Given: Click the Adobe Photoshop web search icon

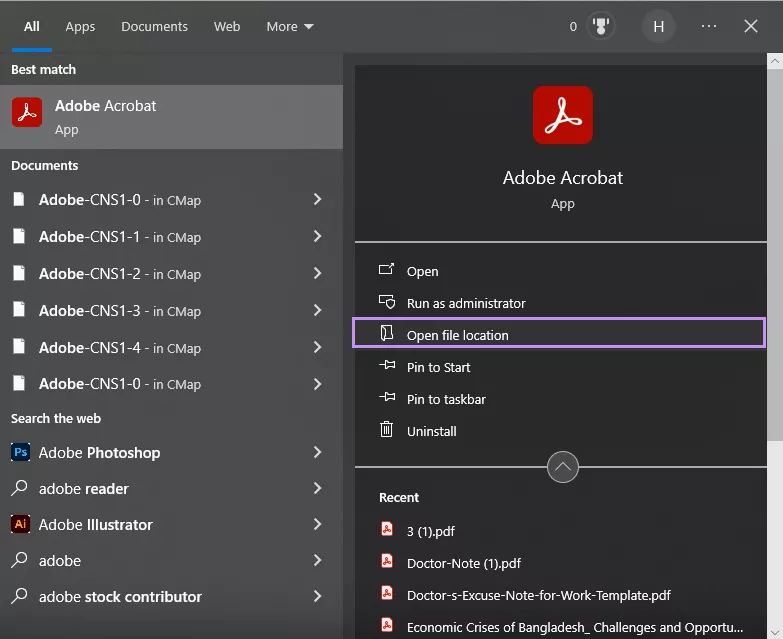Looking at the screenshot, I should pyautogui.click(x=20, y=453).
